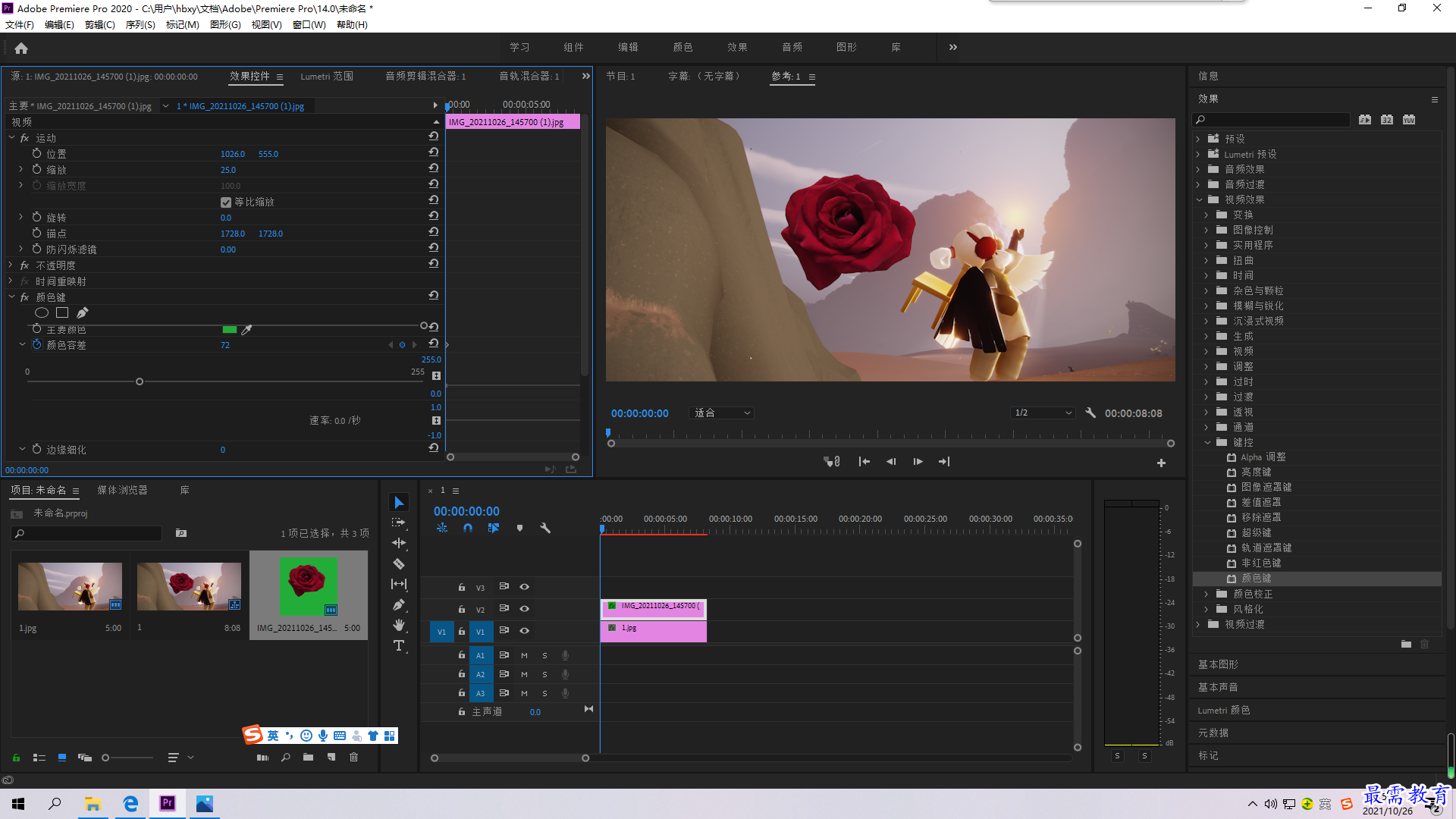The image size is (1456, 819).
Task: Select the Selection tool arrow
Action: [x=399, y=503]
